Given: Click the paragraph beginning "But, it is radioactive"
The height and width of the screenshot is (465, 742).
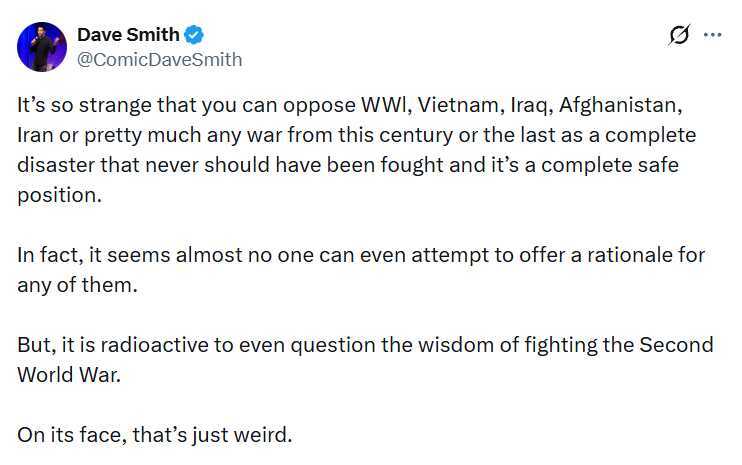Looking at the screenshot, I should tap(365, 360).
